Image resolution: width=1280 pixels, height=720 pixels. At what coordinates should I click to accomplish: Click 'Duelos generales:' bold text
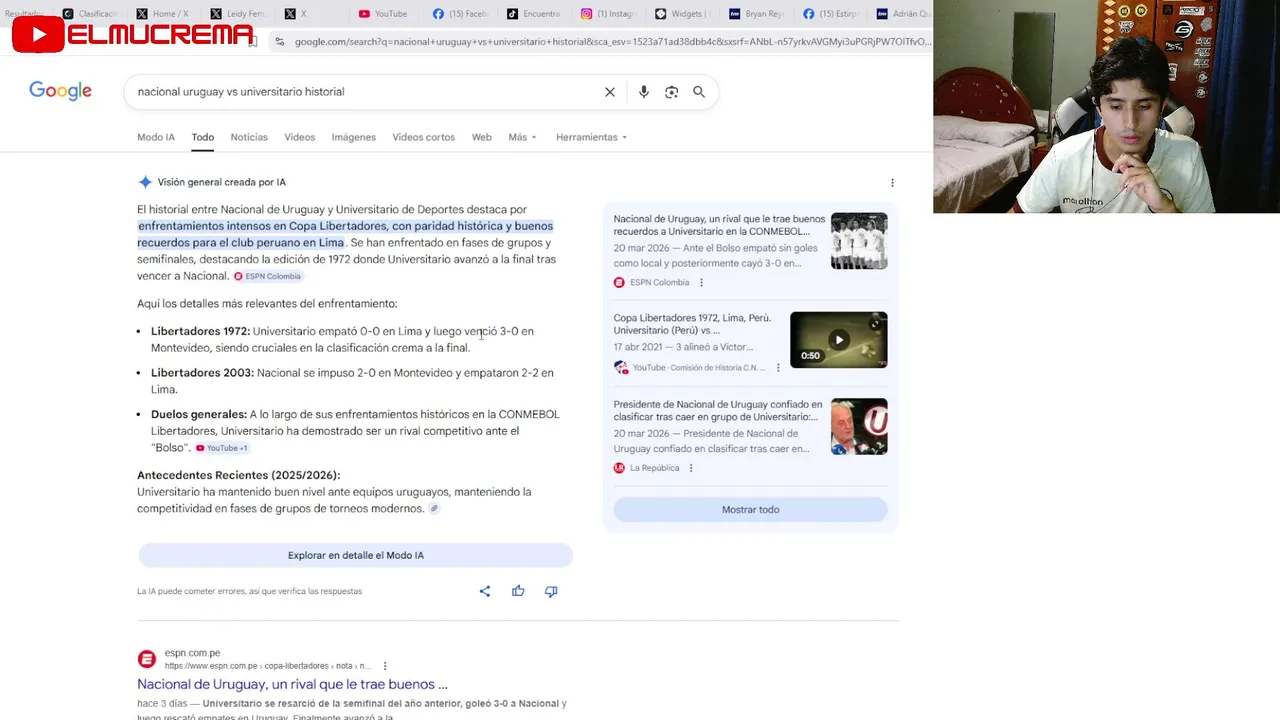pos(198,414)
